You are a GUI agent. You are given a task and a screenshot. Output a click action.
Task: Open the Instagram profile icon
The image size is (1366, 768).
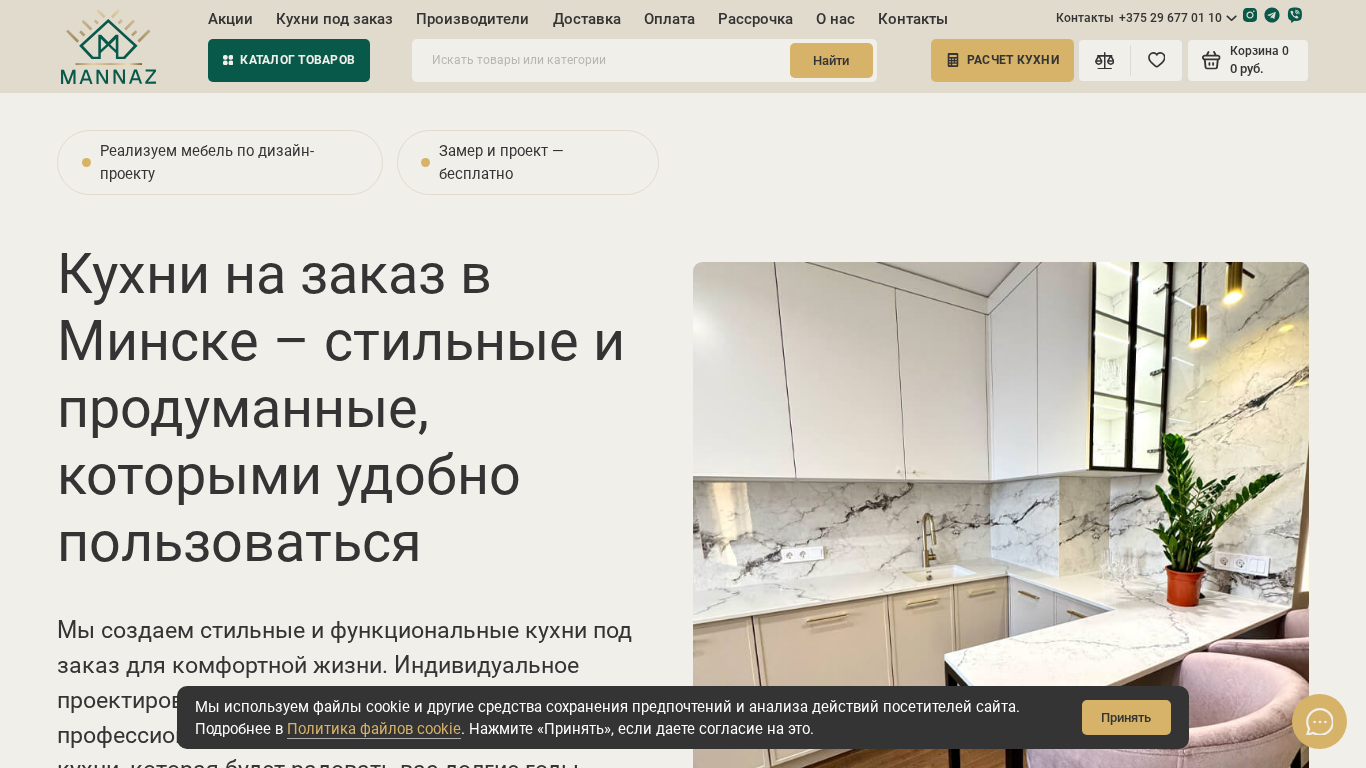[1250, 15]
